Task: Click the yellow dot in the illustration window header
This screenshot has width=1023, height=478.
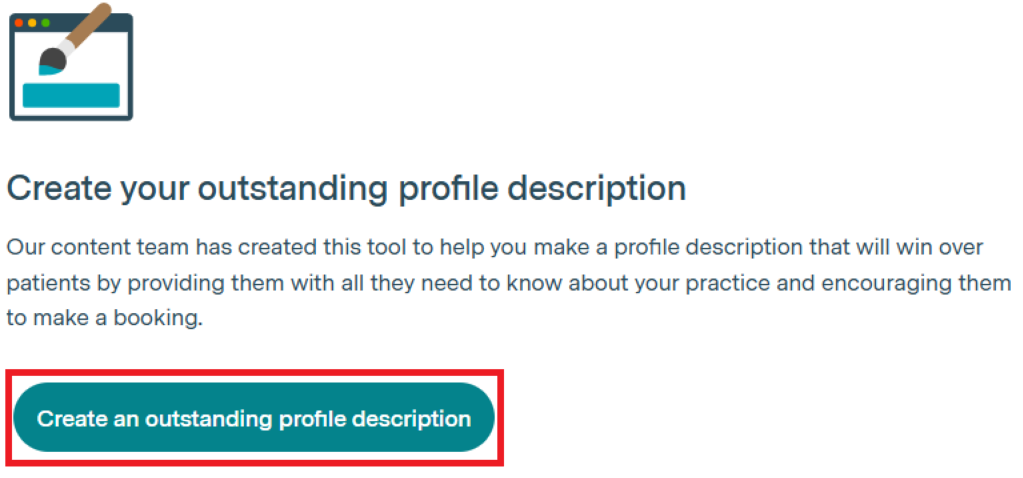Action: coord(31,22)
